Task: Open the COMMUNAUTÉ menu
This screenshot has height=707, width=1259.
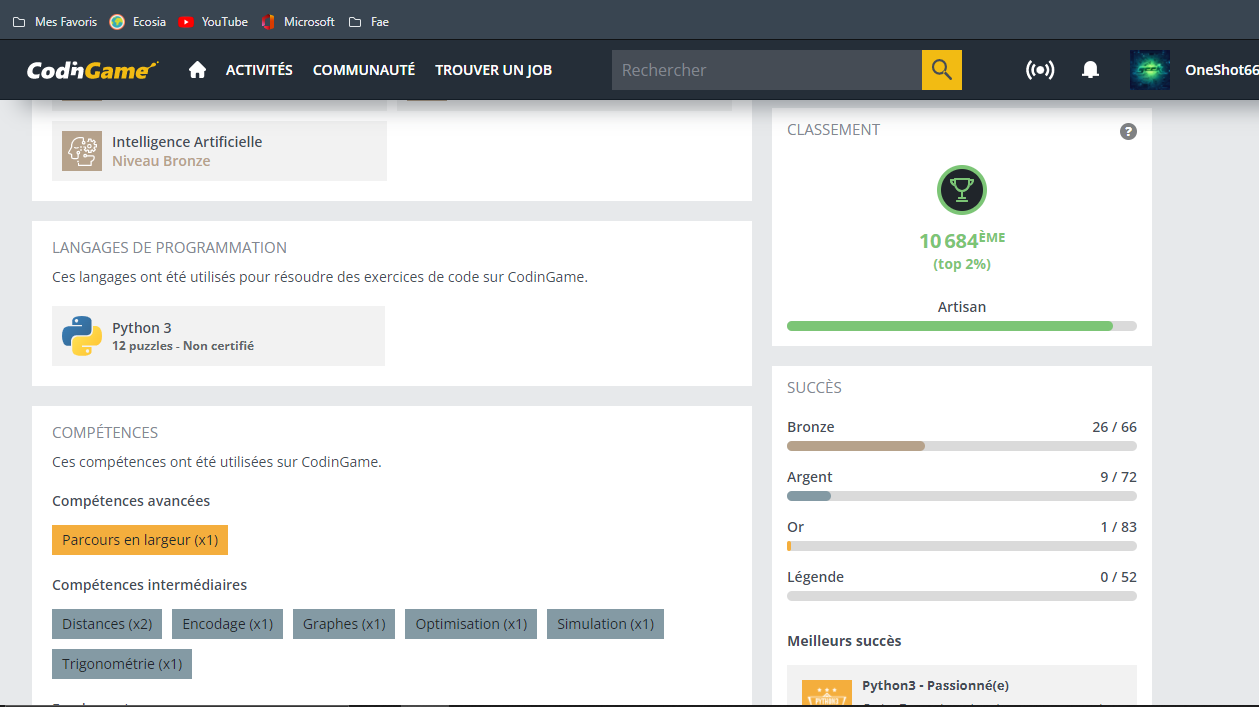Action: point(364,70)
